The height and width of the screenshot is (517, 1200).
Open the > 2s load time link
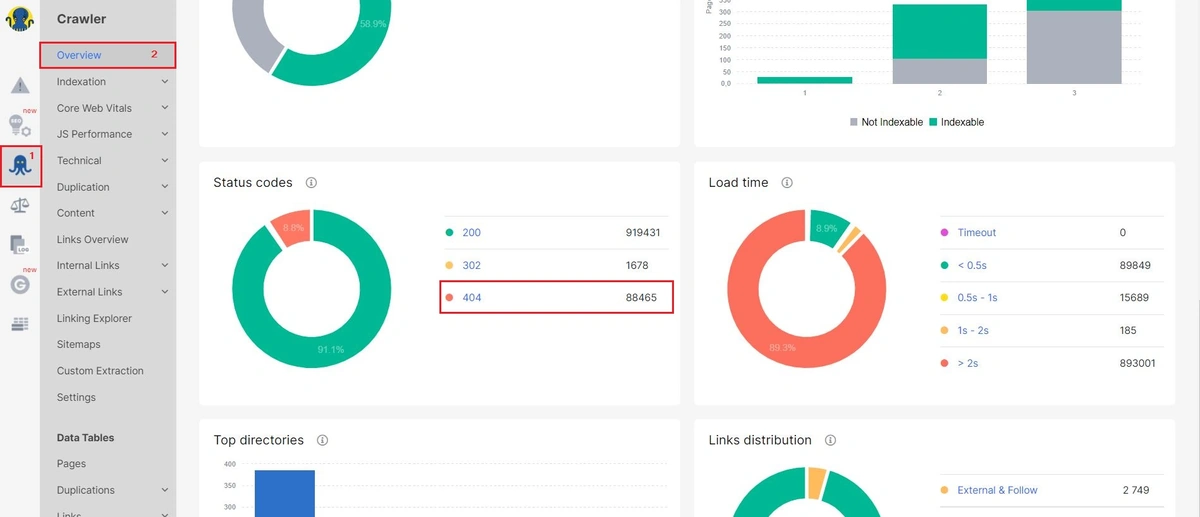click(x=968, y=363)
